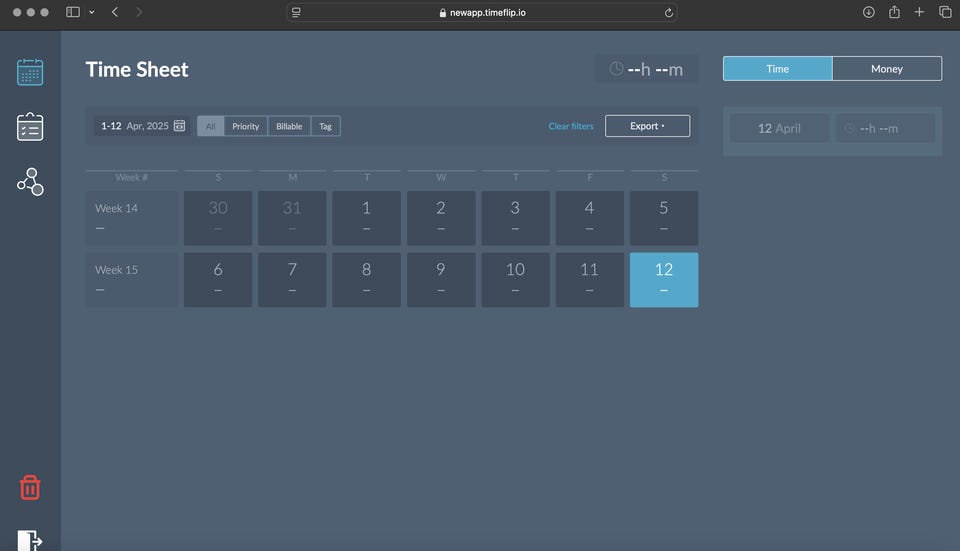Click the logout door icon
The height and width of the screenshot is (551, 960).
click(30, 540)
